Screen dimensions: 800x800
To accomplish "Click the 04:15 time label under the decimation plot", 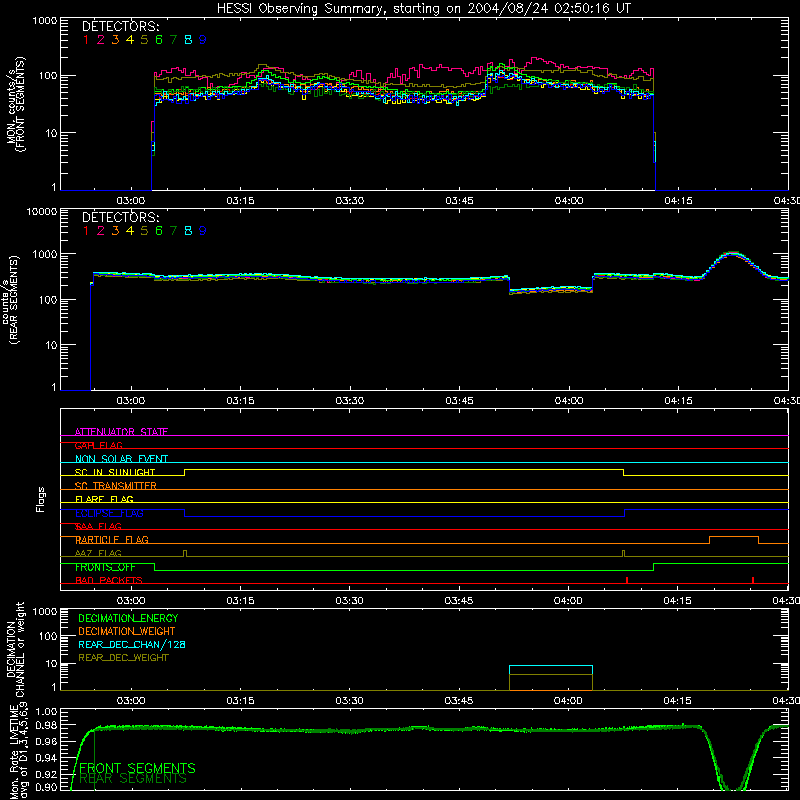I will coord(678,701).
